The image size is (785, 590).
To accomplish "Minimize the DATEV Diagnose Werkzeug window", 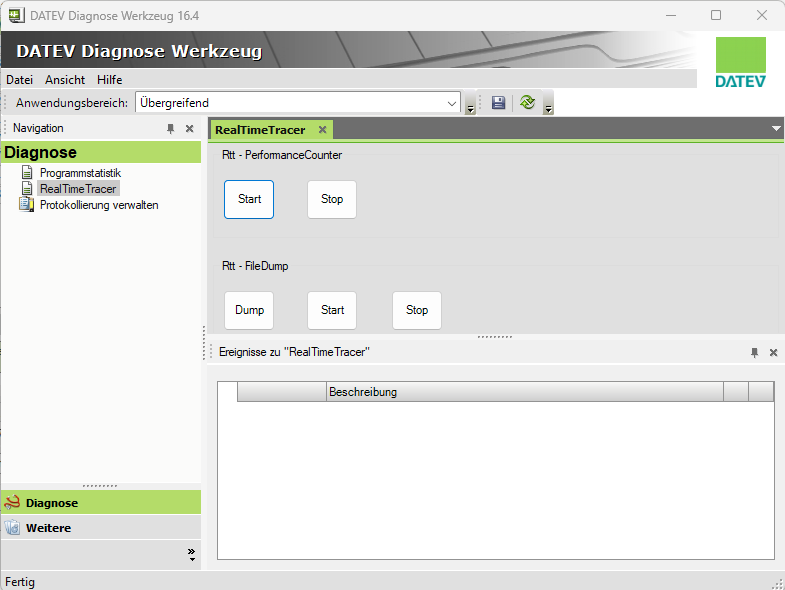I will [671, 16].
